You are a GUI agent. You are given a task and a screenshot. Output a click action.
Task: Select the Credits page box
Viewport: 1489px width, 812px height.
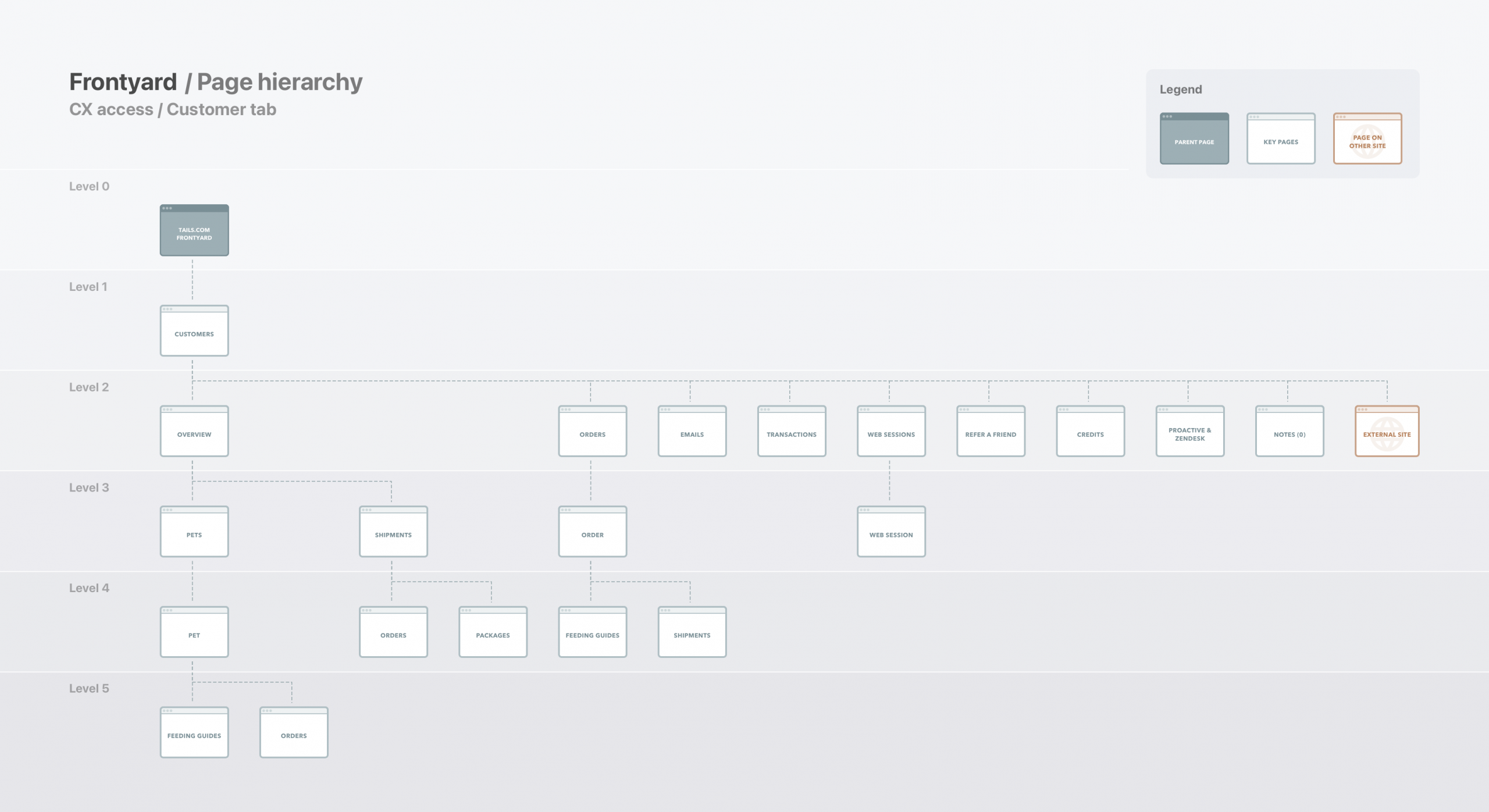point(1091,432)
